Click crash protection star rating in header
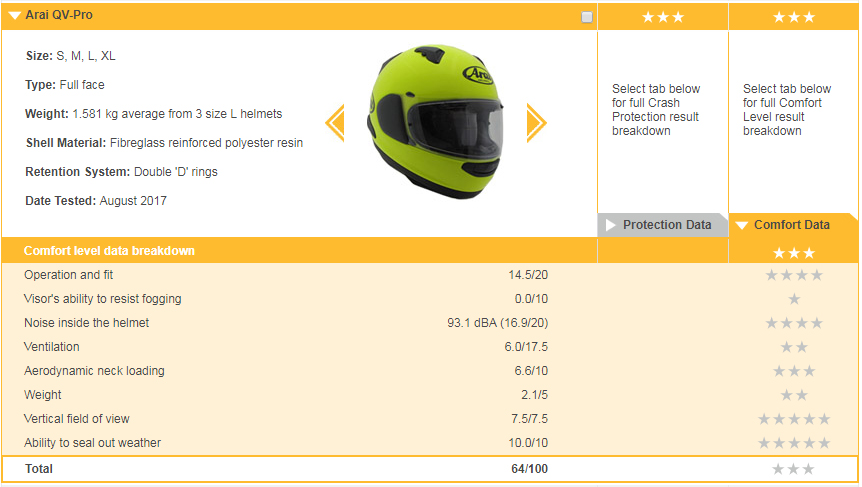The image size is (862, 487). click(x=662, y=17)
